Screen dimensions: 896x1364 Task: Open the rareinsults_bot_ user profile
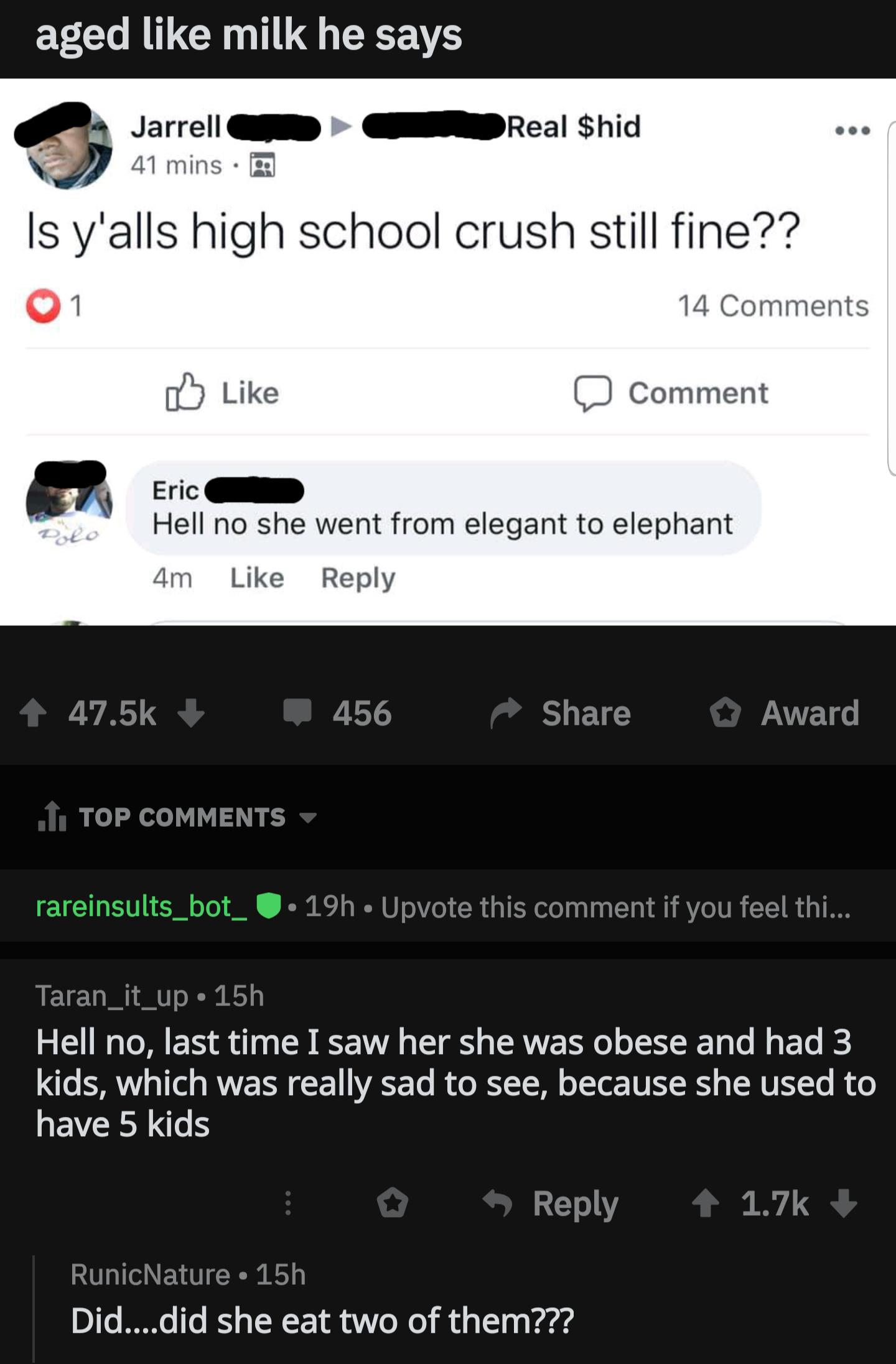[141, 907]
